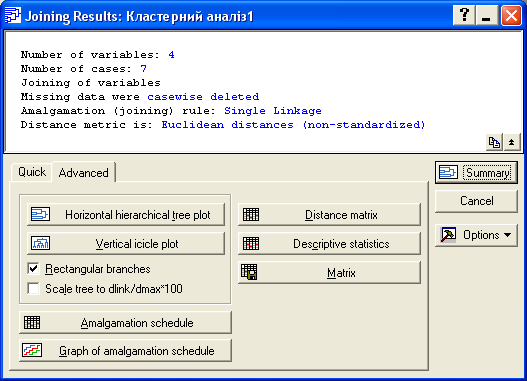The width and height of the screenshot is (527, 381).
Task: Click the Cancel button
Action: (x=476, y=201)
